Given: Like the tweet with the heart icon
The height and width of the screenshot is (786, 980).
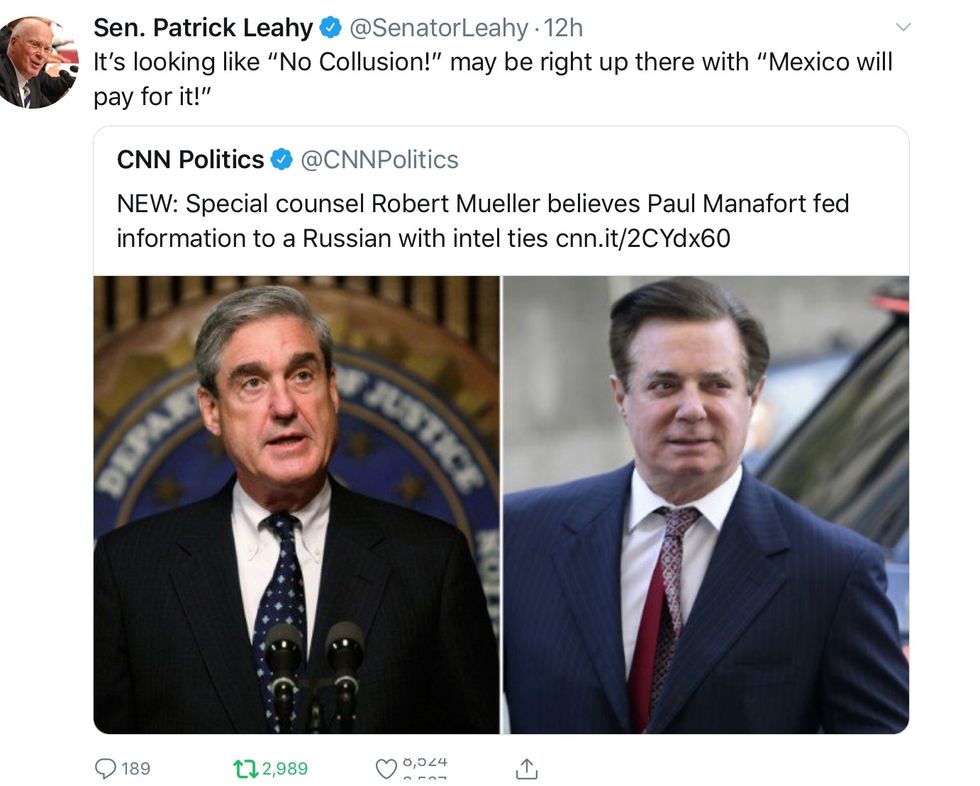Looking at the screenshot, I should (386, 769).
